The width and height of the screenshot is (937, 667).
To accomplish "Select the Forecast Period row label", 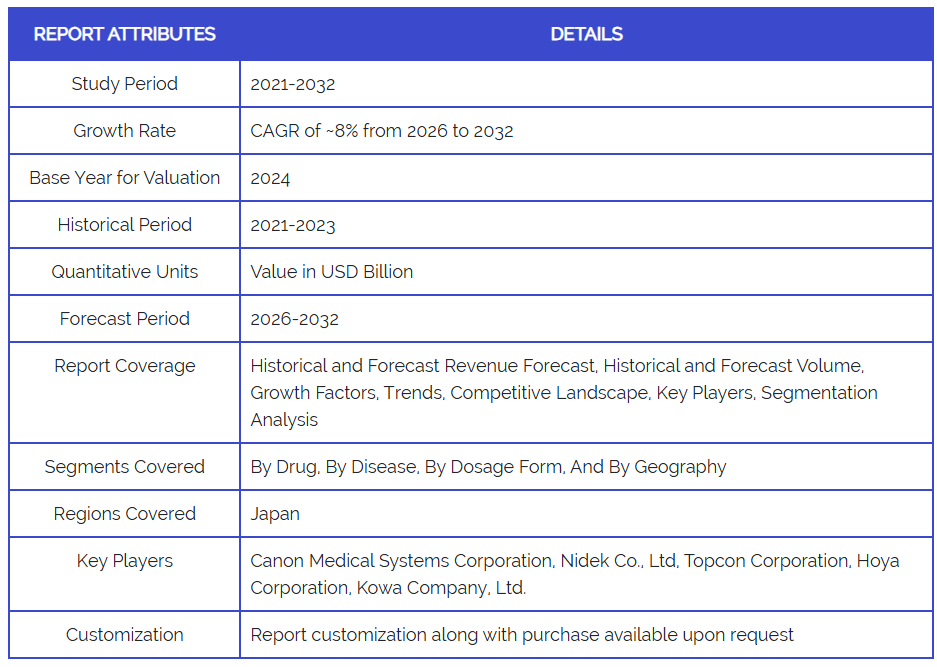I will tap(124, 319).
